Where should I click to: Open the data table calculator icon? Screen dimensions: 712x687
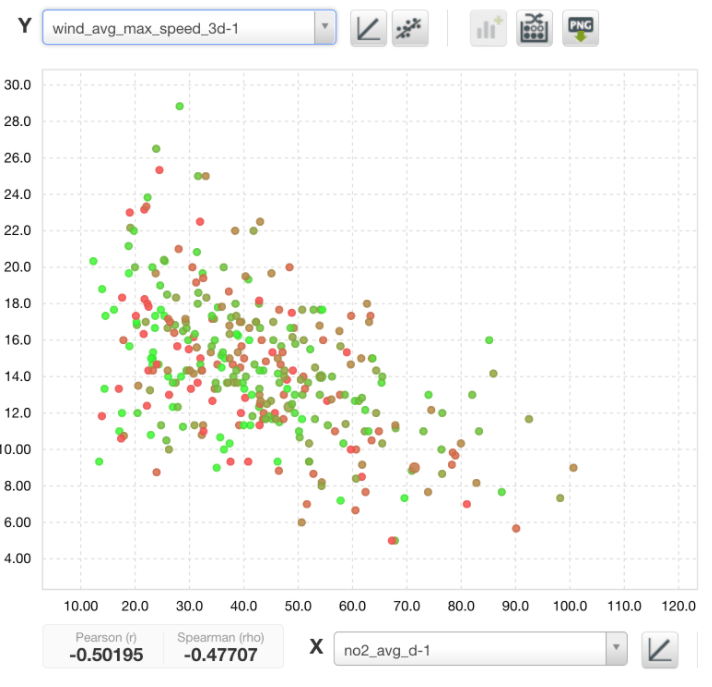534,28
